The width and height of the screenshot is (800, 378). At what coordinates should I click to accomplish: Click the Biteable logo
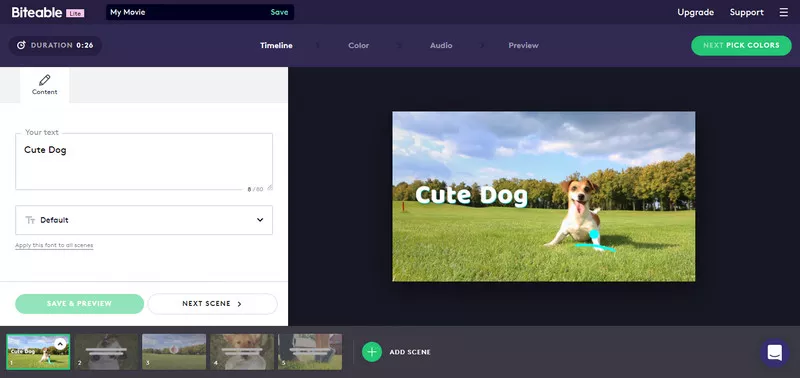(37, 12)
